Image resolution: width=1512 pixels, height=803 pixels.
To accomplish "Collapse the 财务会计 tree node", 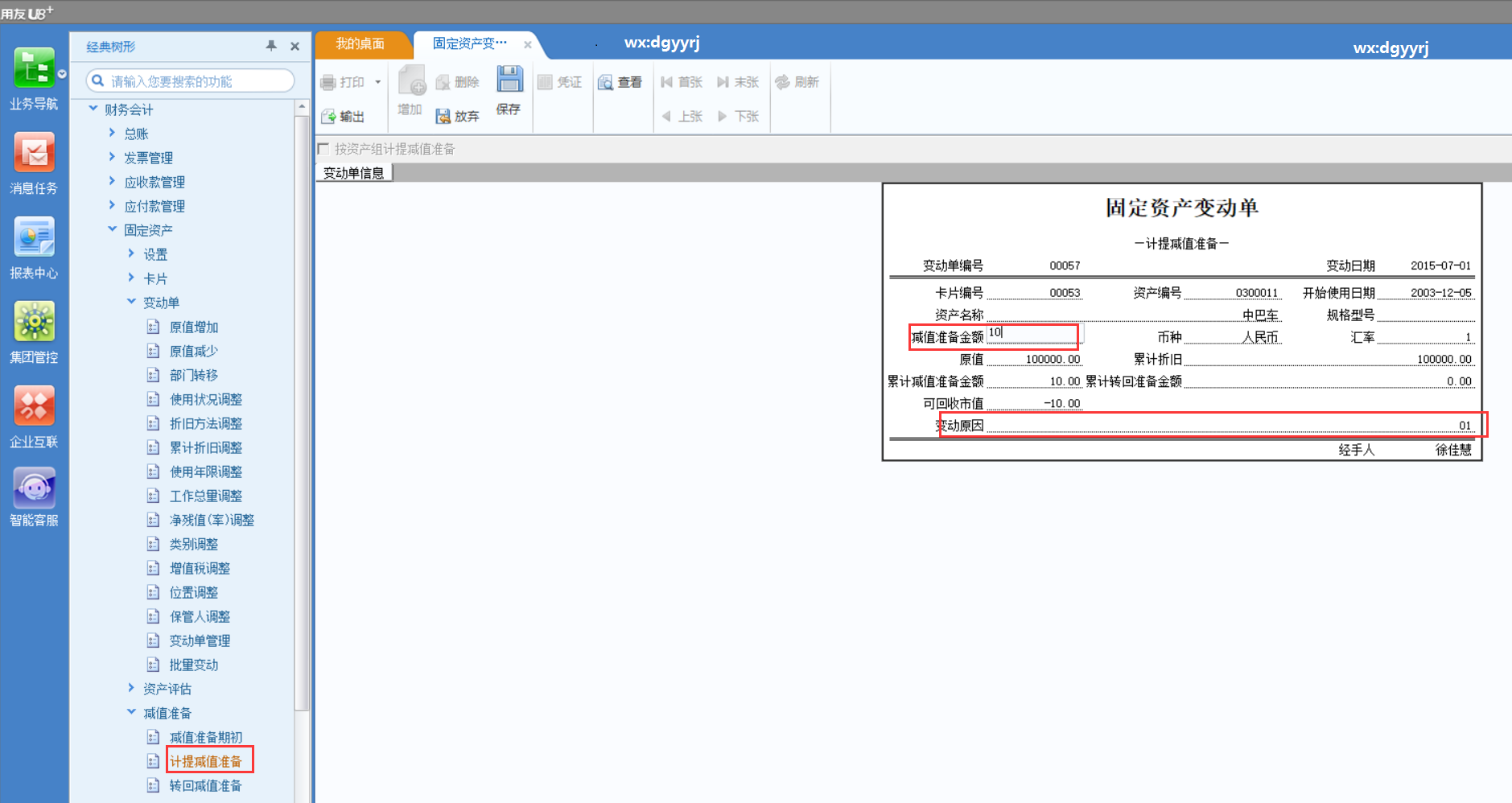I will tap(93, 109).
